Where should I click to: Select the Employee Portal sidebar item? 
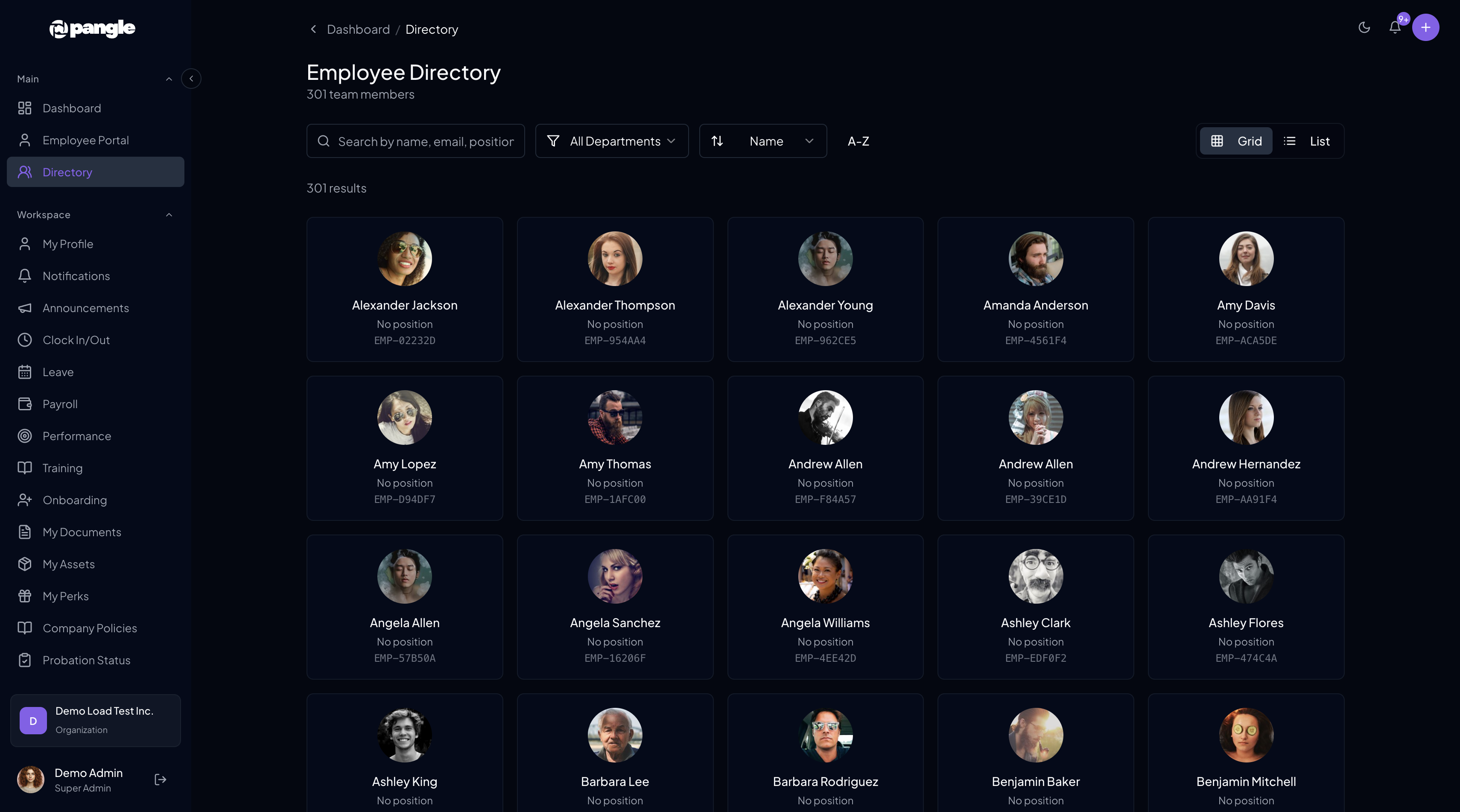tap(85, 140)
